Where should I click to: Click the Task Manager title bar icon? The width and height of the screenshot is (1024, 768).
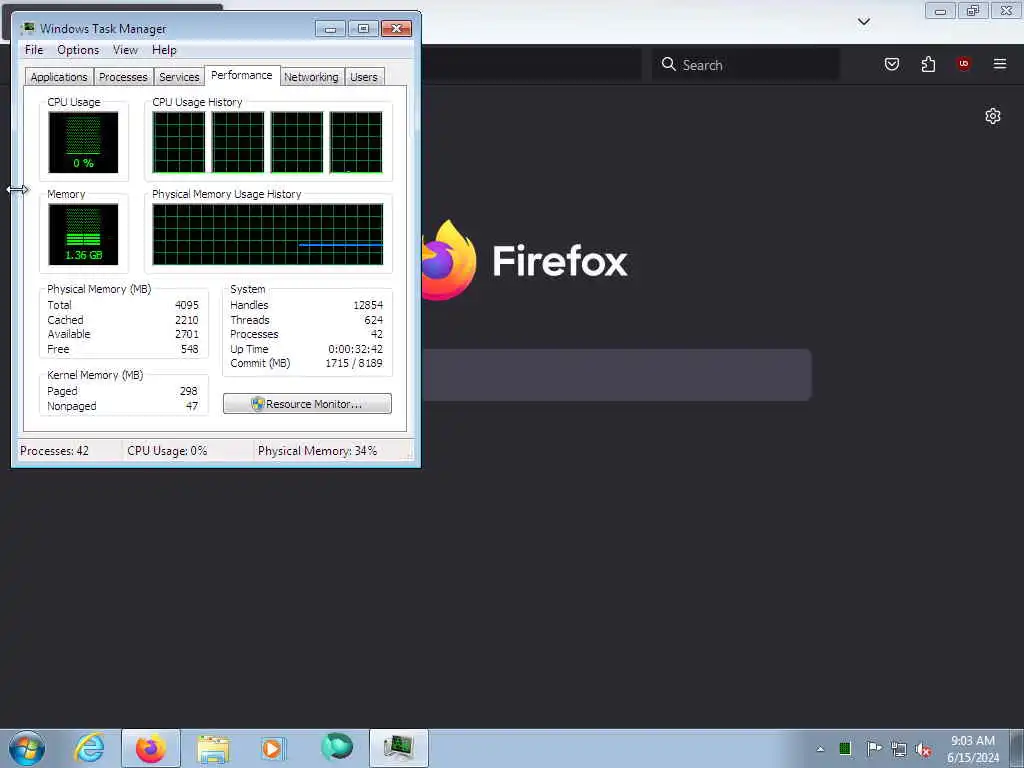tap(27, 28)
